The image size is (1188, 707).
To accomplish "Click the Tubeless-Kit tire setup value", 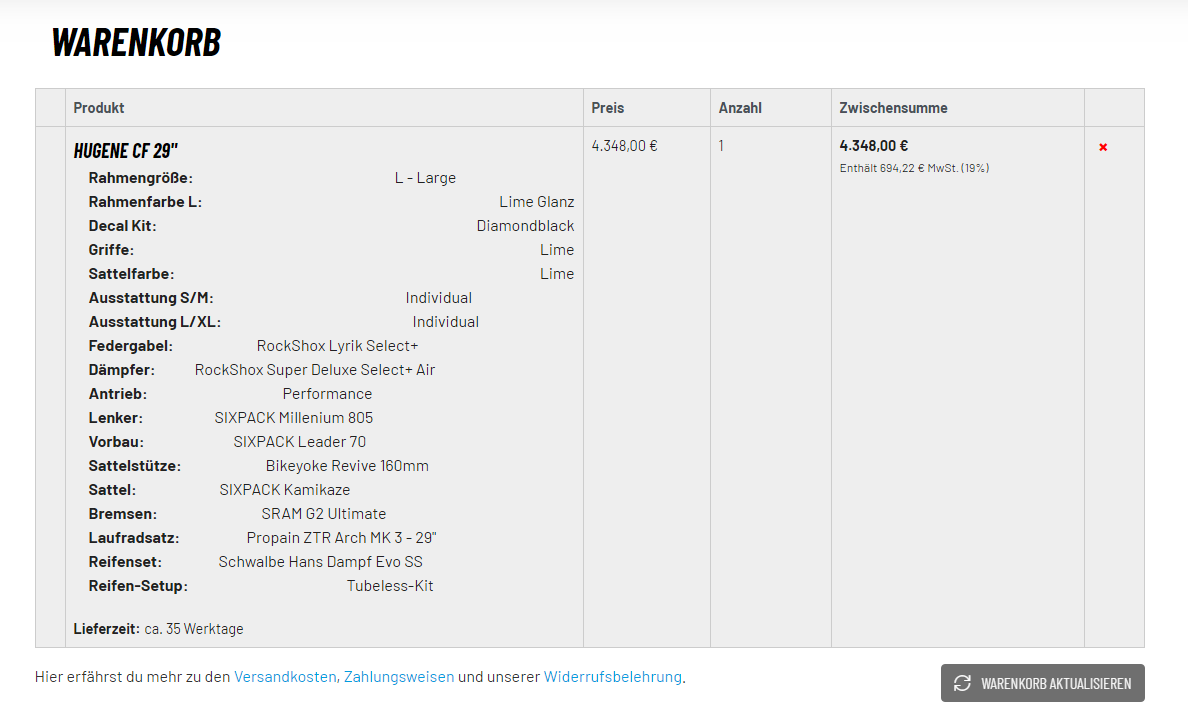I will click(x=390, y=586).
